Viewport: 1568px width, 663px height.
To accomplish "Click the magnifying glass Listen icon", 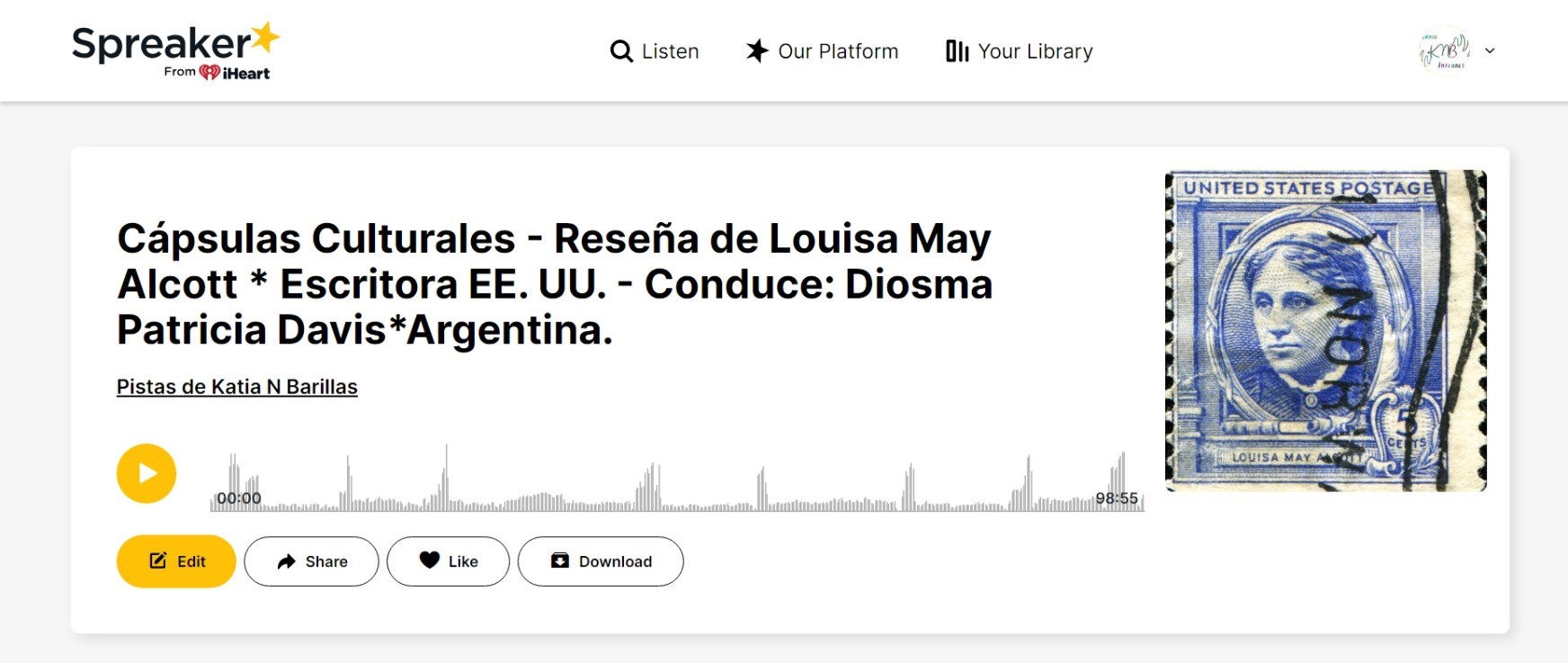I will pos(621,51).
